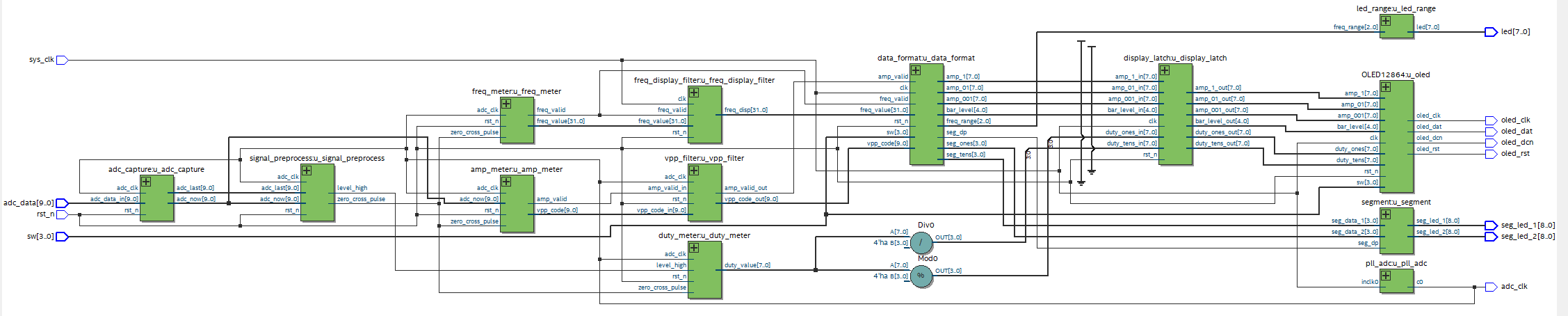Select the seg_led_1[8..0] output port pin

[x=1491, y=226]
